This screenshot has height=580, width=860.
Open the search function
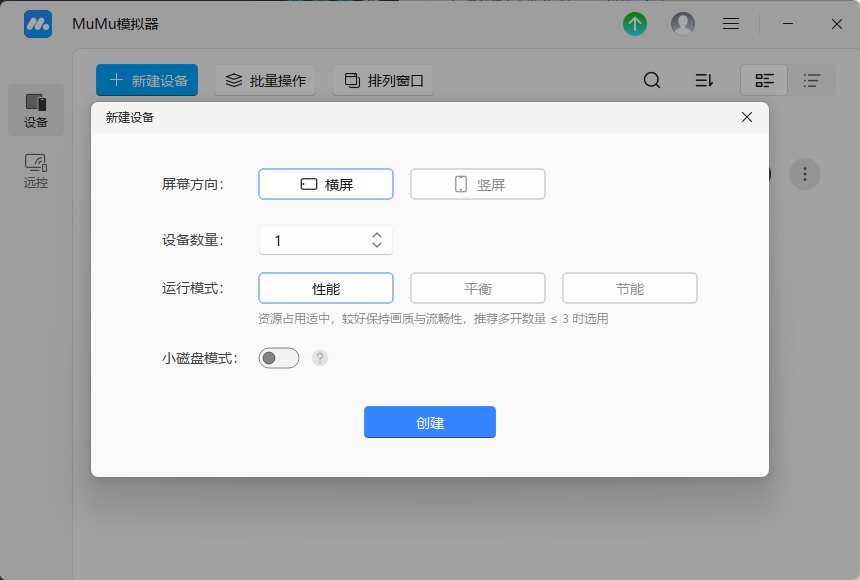[652, 80]
